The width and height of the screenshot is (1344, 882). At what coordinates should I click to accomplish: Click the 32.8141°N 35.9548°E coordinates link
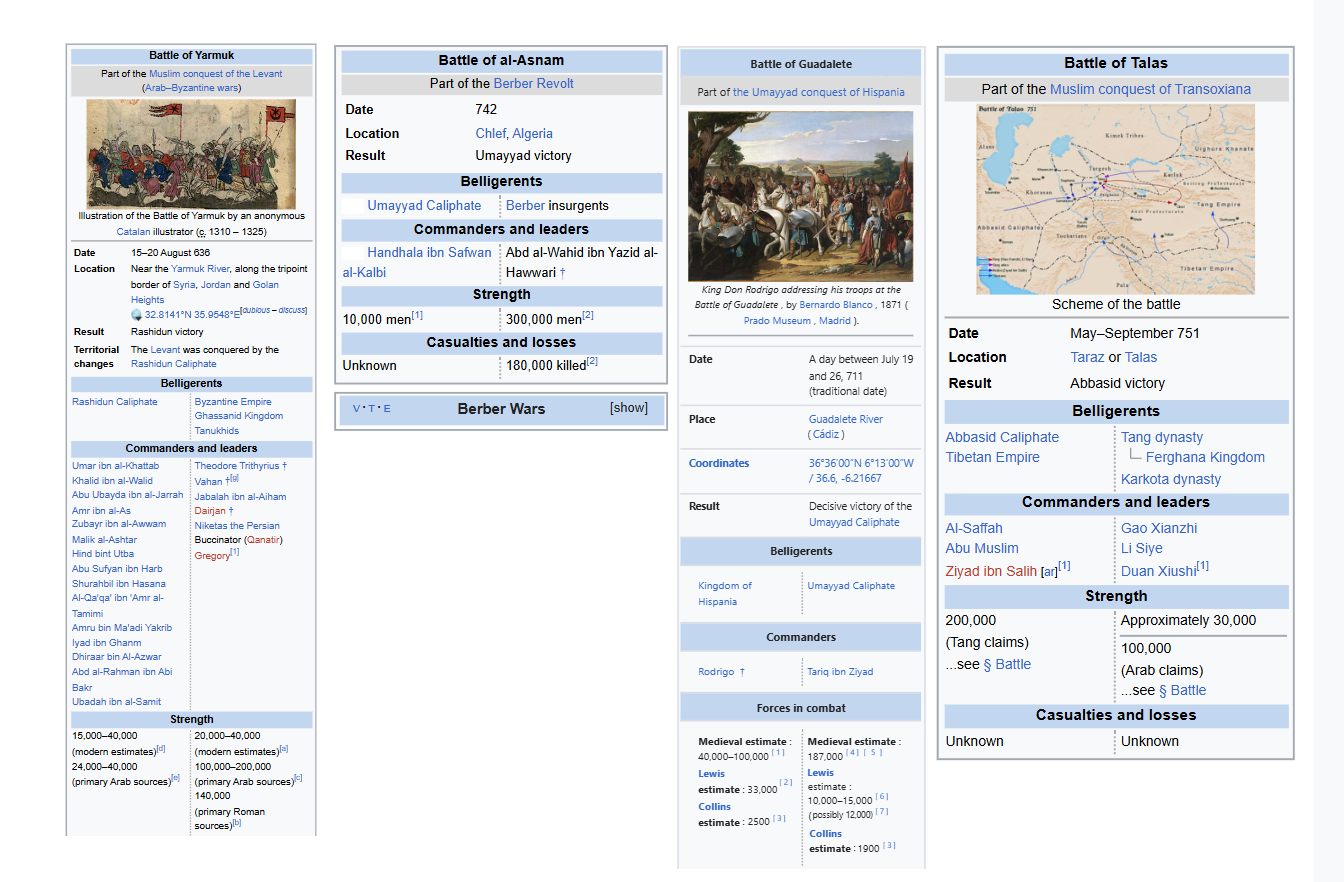193,314
